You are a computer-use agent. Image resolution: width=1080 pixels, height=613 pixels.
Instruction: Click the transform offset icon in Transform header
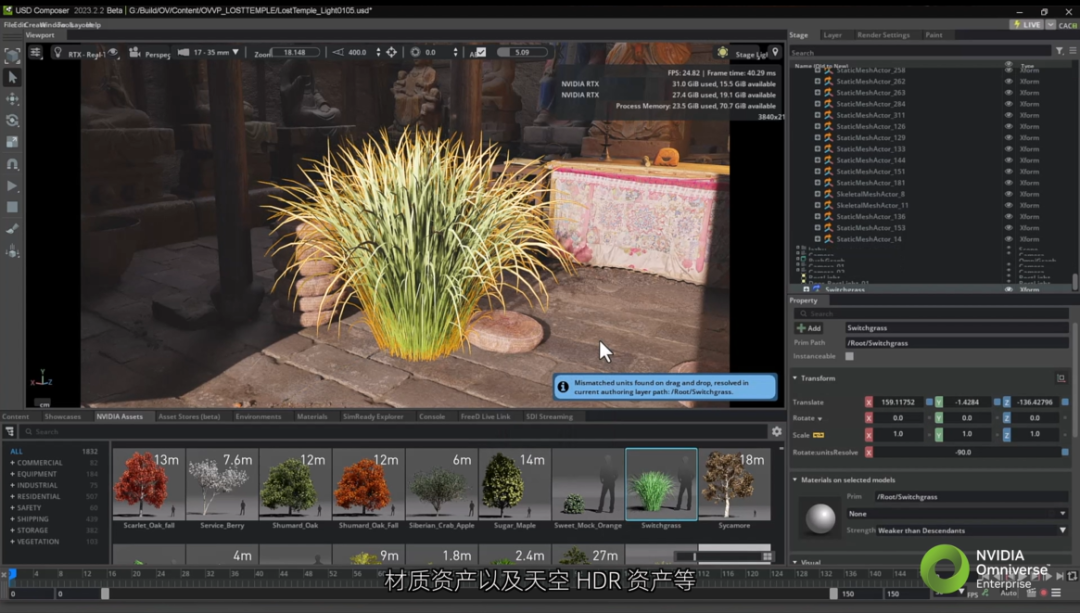(x=1061, y=378)
